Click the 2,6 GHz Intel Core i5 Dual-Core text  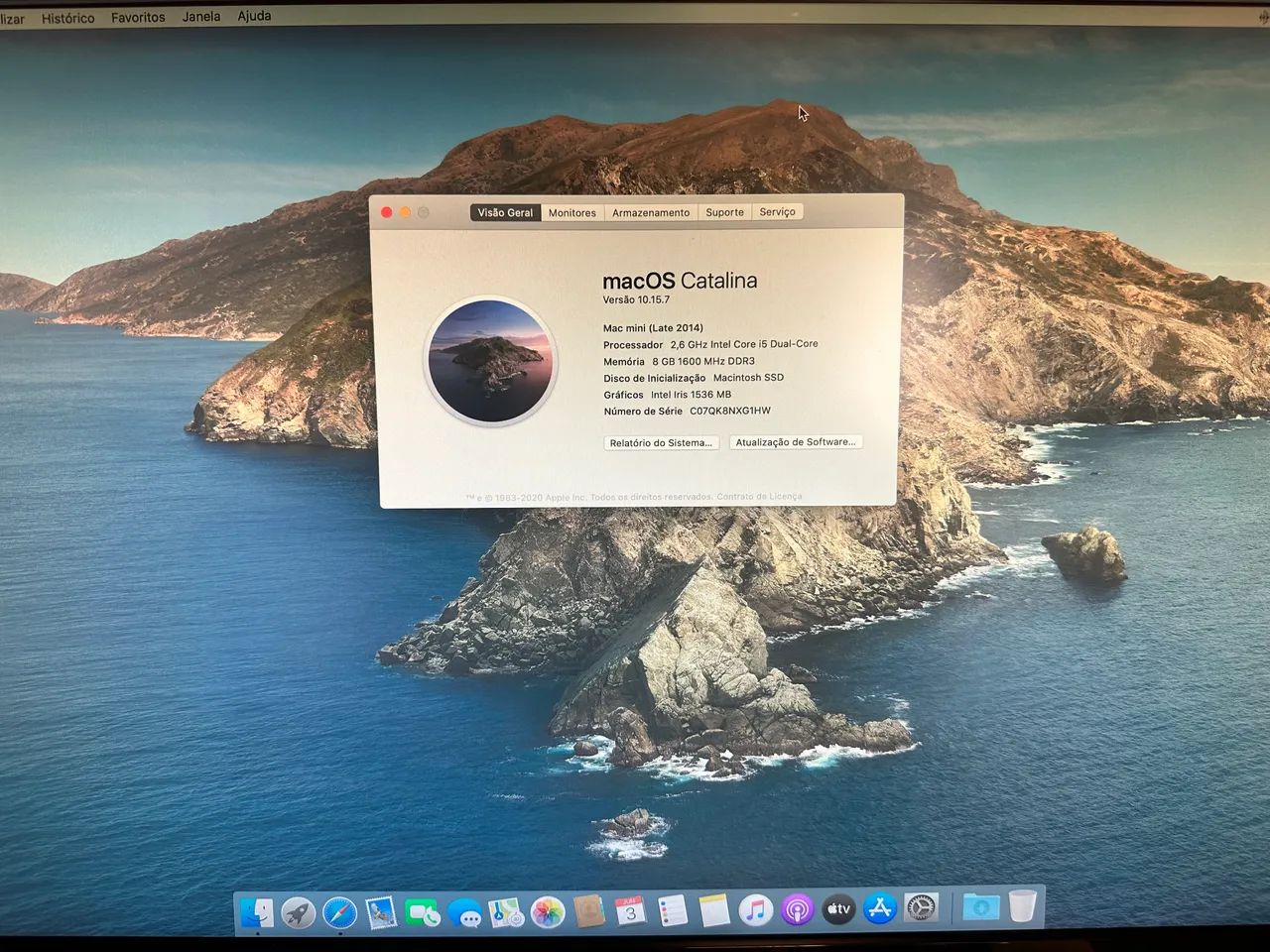pos(744,344)
